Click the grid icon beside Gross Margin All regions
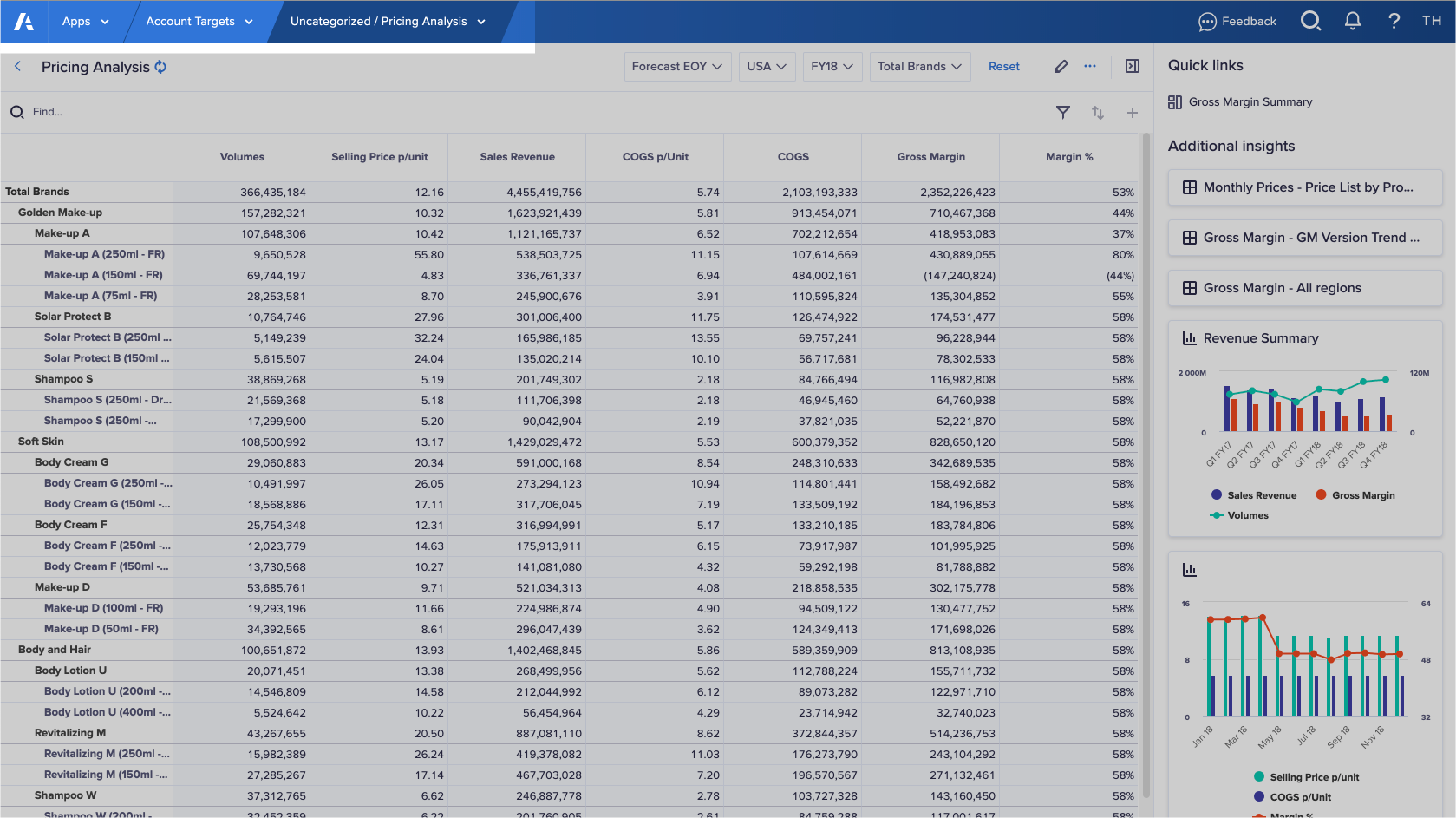 tap(1190, 288)
